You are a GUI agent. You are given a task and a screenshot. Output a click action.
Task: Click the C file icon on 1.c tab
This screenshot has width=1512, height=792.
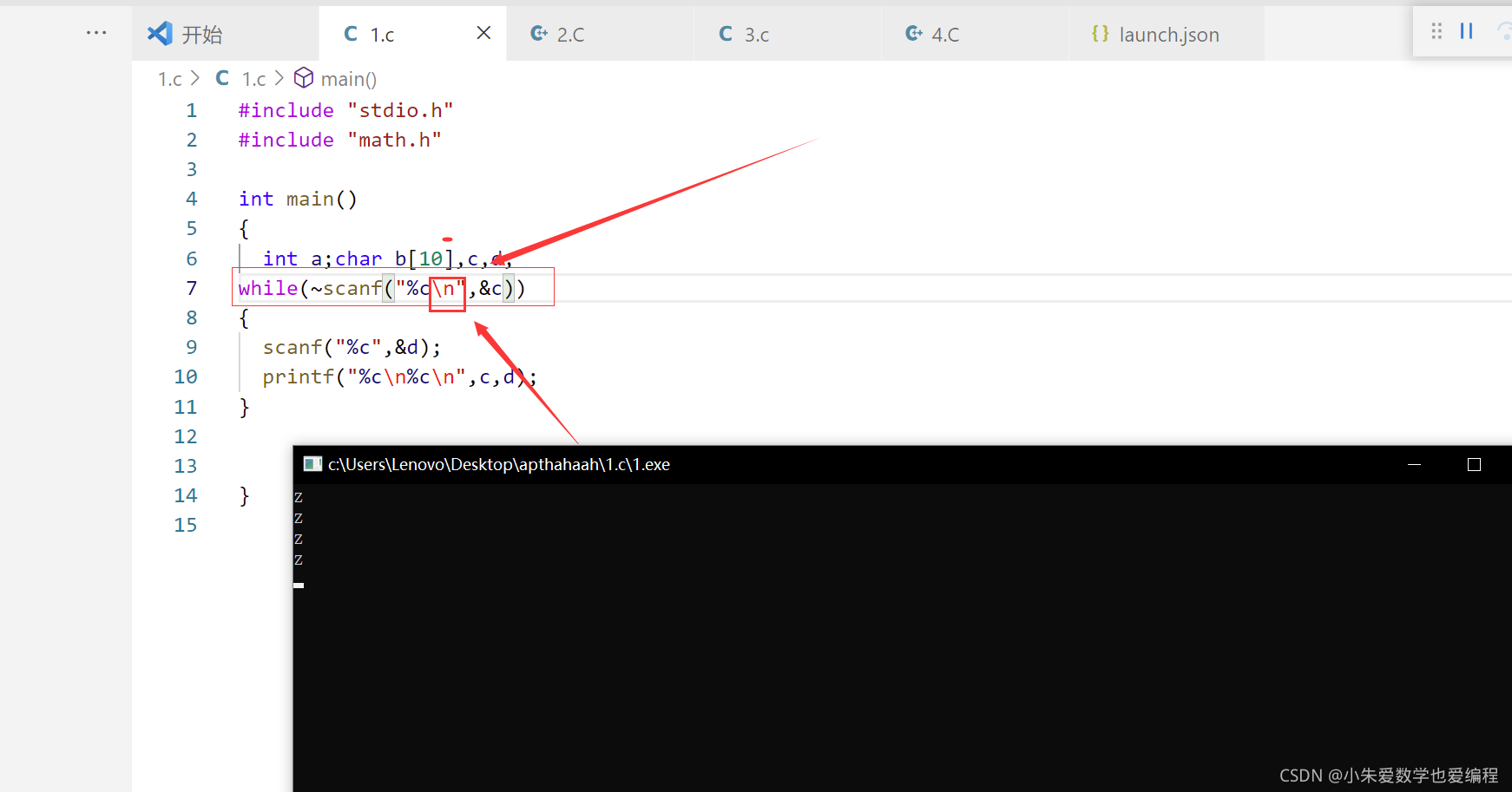pos(351,33)
